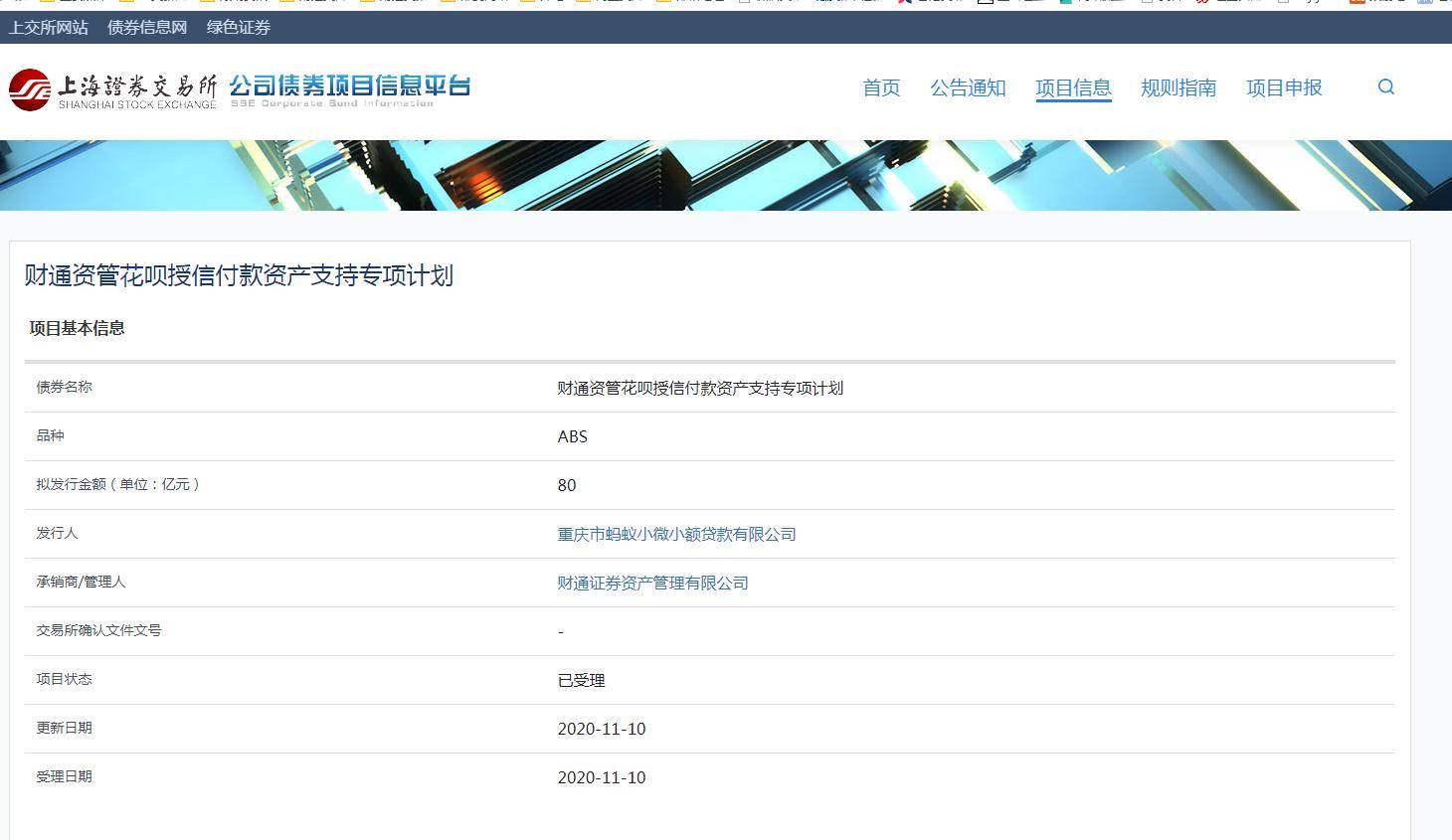The height and width of the screenshot is (840, 1452).
Task: Select the 2020-11-10 date in 受理日期 row
Action: (x=602, y=778)
